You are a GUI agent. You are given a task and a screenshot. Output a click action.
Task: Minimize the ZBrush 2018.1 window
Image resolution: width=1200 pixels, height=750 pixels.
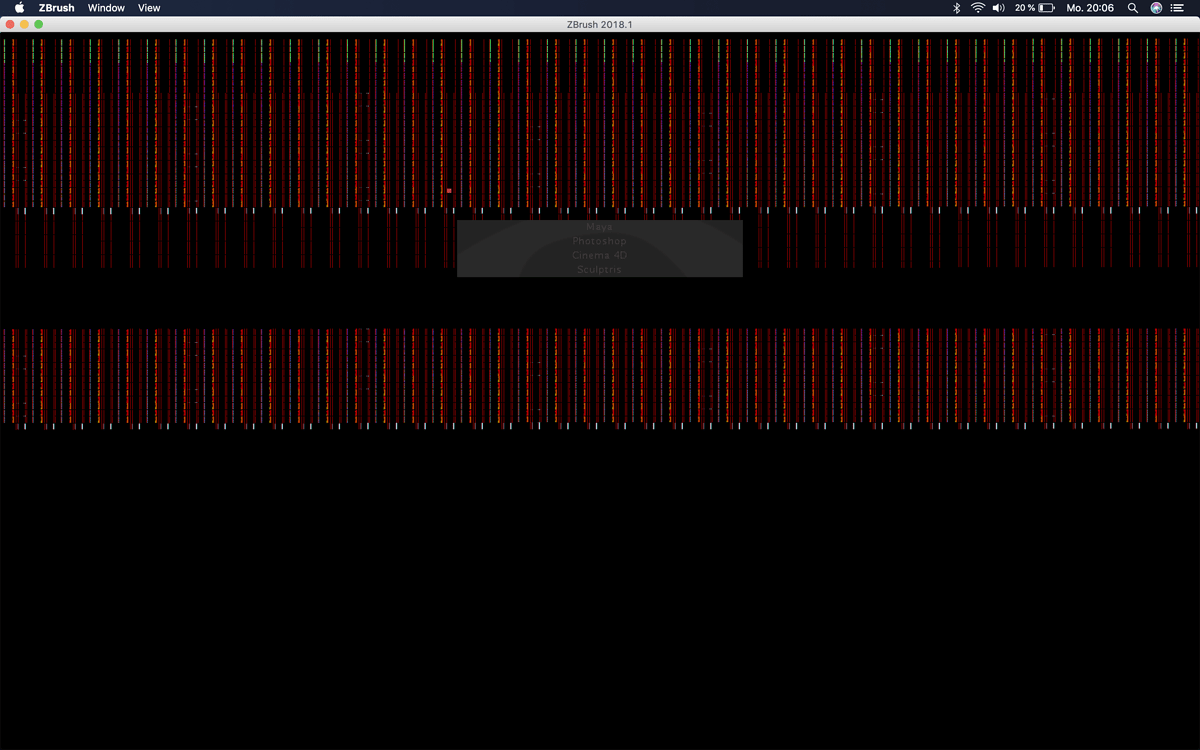point(25,24)
